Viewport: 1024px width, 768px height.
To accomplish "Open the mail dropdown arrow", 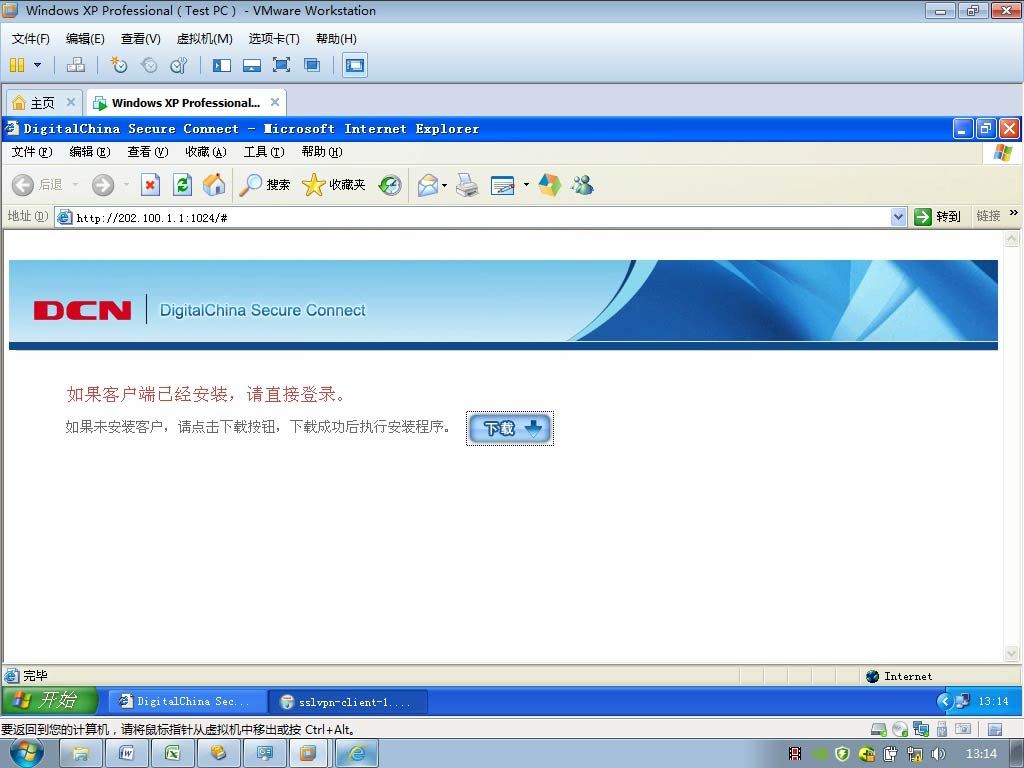I will [x=445, y=185].
